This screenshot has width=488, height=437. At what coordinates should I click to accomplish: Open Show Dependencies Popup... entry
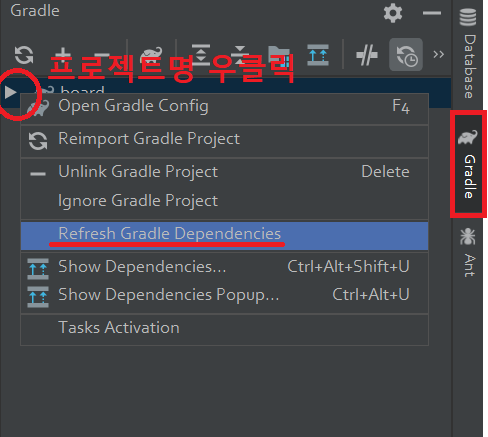coord(224,295)
